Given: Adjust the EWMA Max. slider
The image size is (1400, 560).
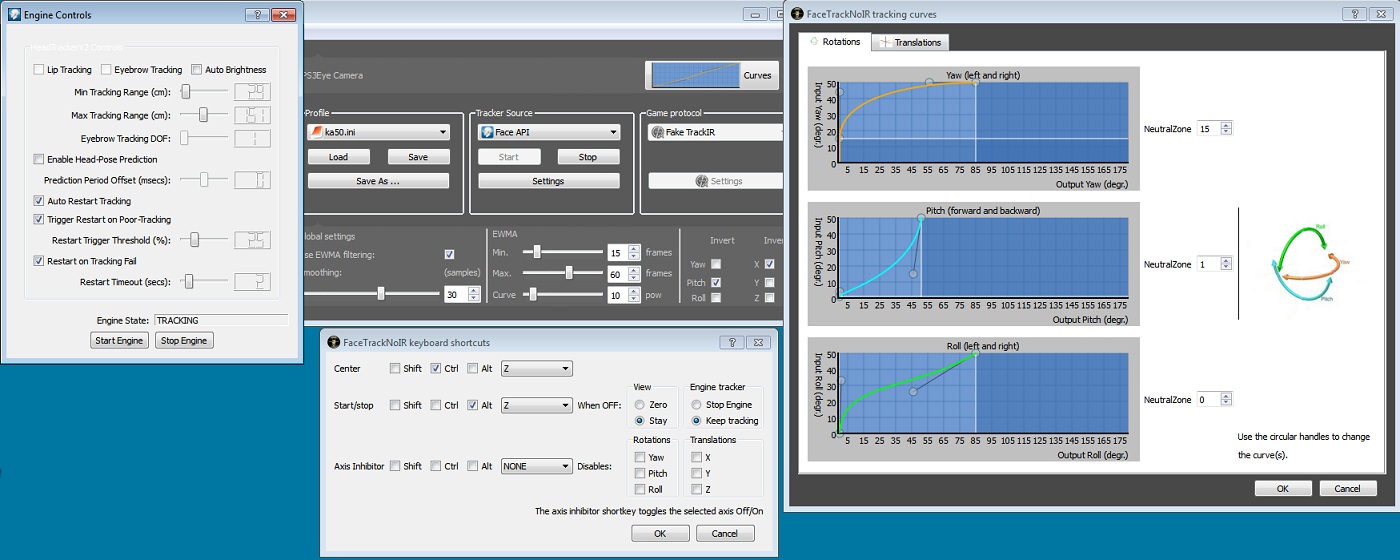Looking at the screenshot, I should [x=568, y=272].
